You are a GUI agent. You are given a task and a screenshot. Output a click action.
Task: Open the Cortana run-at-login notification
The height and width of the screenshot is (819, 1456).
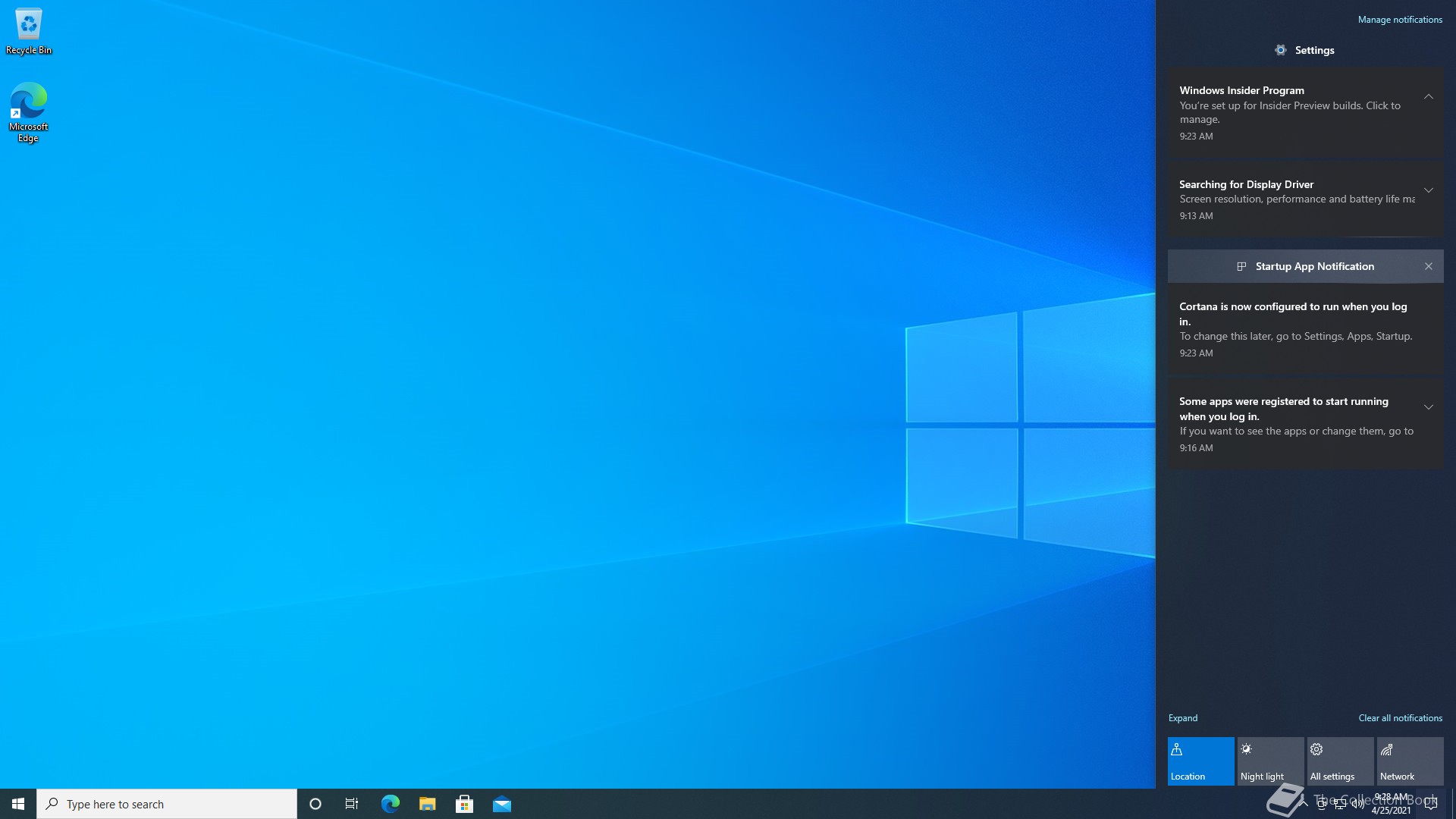1305,329
